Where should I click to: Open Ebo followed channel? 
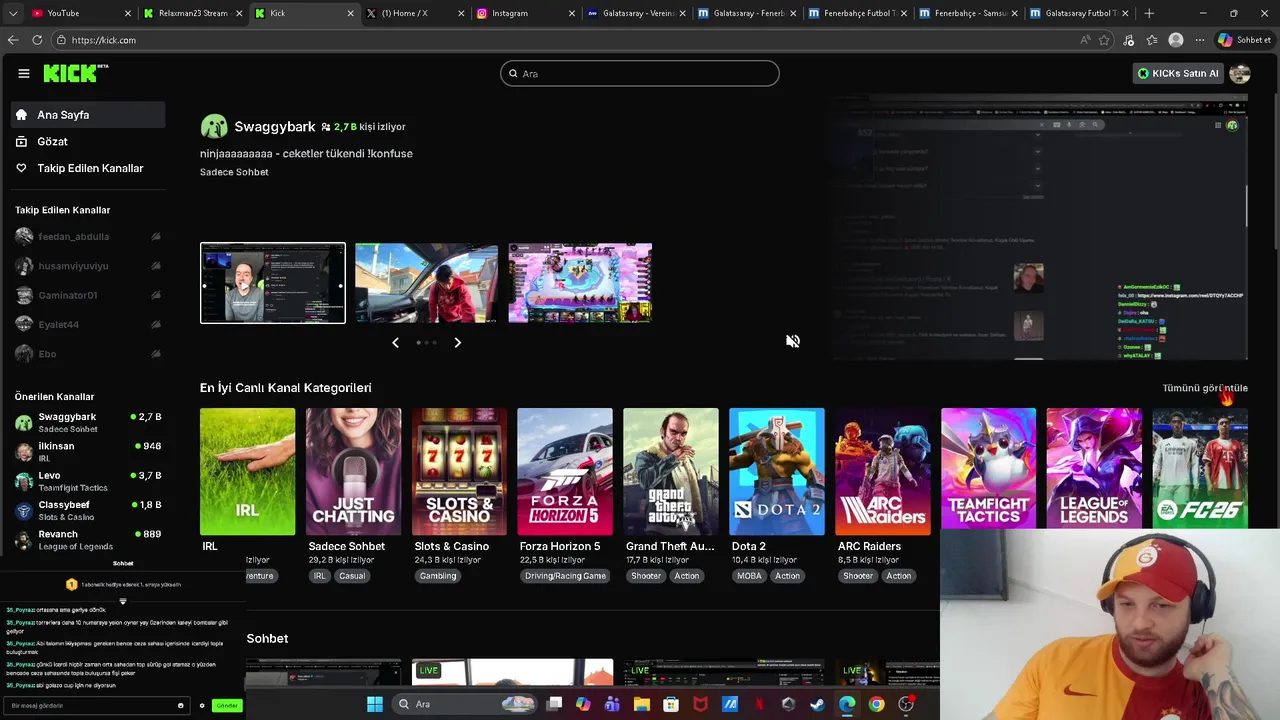point(88,354)
